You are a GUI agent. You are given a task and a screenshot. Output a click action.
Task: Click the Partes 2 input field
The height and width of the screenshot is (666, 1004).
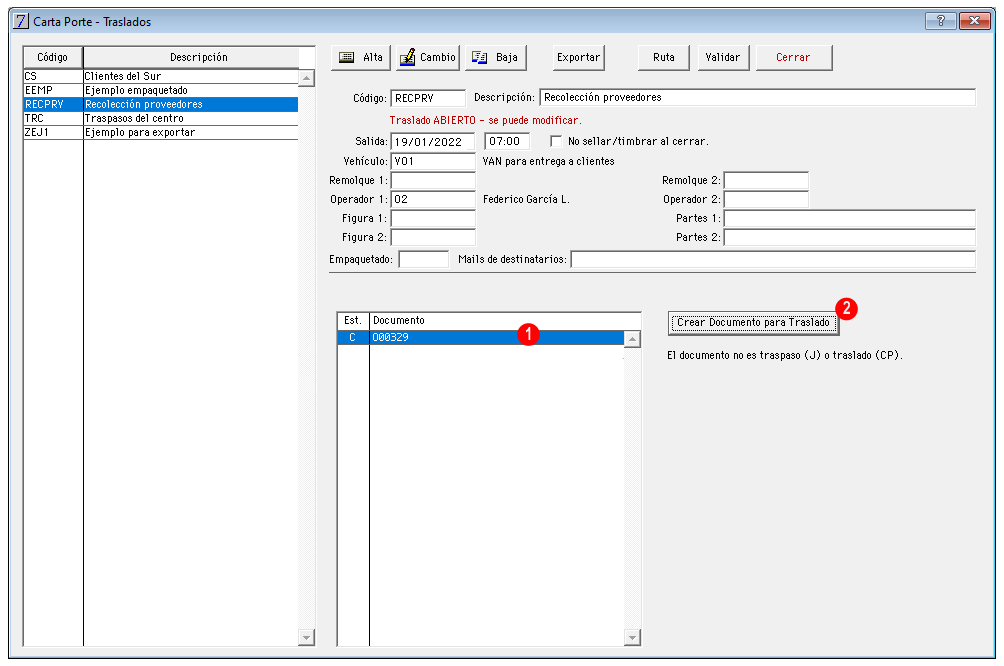[x=850, y=238]
